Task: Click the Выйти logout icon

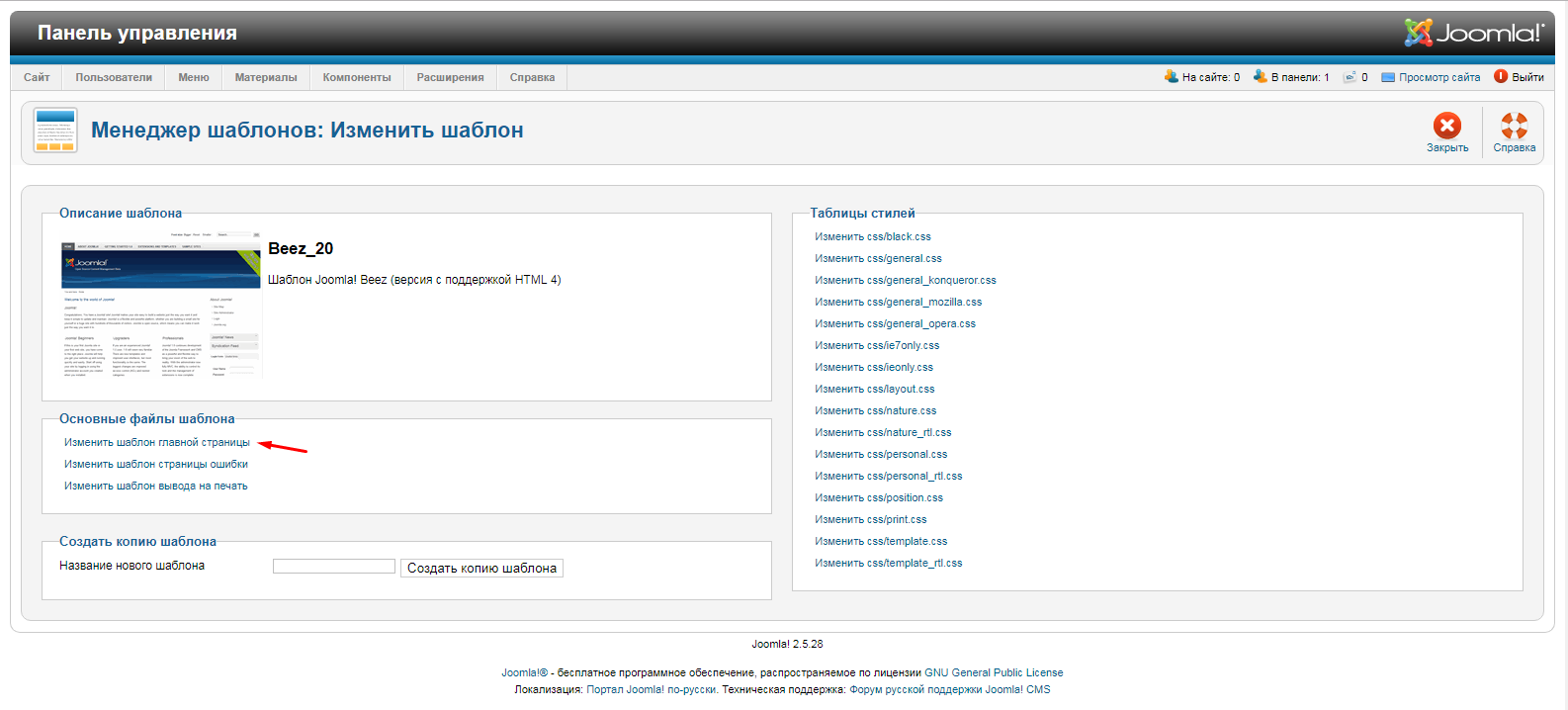Action: point(1501,77)
